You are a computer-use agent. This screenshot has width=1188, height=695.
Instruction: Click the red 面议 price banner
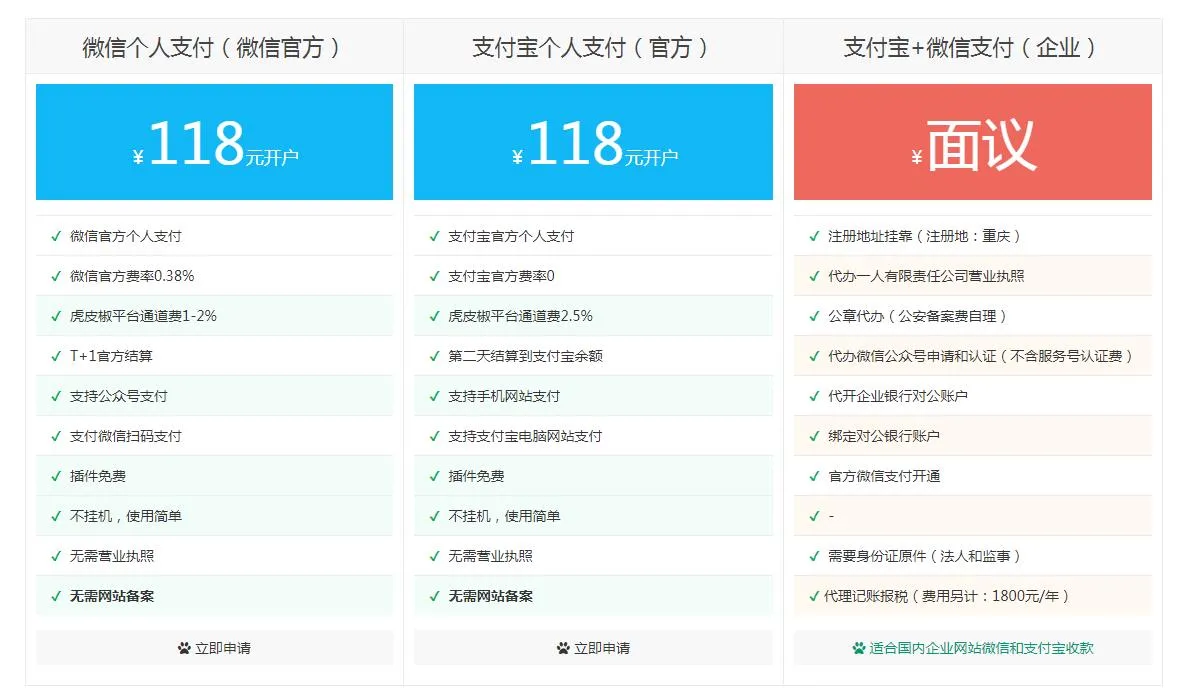tap(972, 142)
